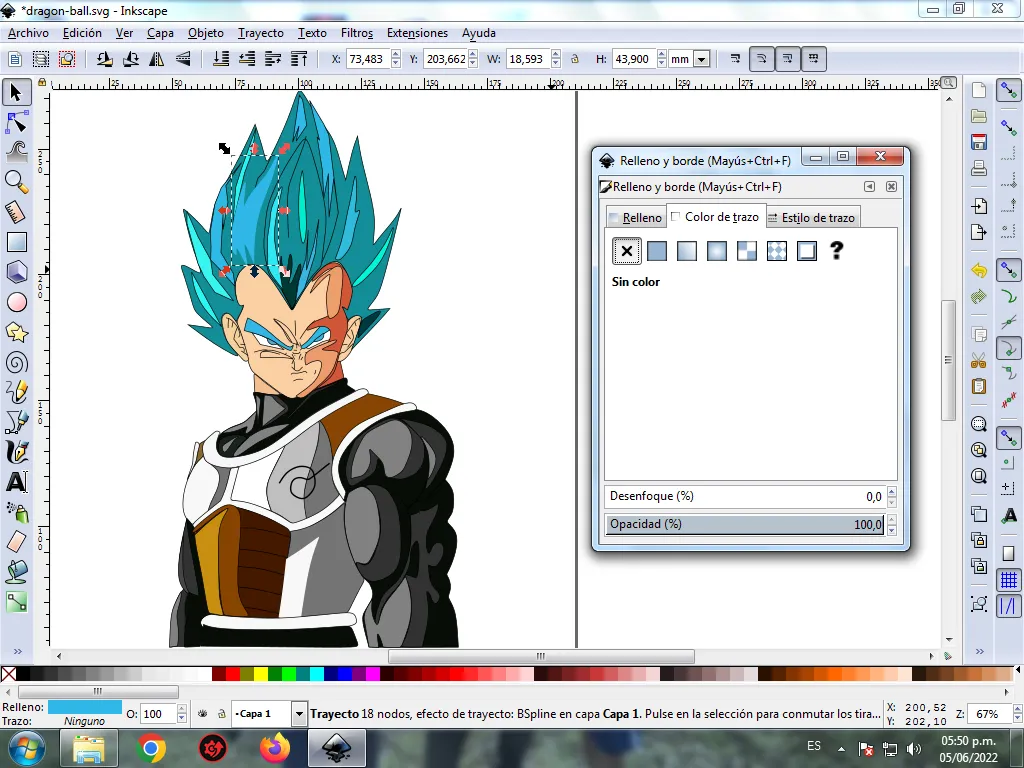Viewport: 1024px width, 768px height.
Task: Toggle width/height lock ratio icon
Action: point(575,59)
